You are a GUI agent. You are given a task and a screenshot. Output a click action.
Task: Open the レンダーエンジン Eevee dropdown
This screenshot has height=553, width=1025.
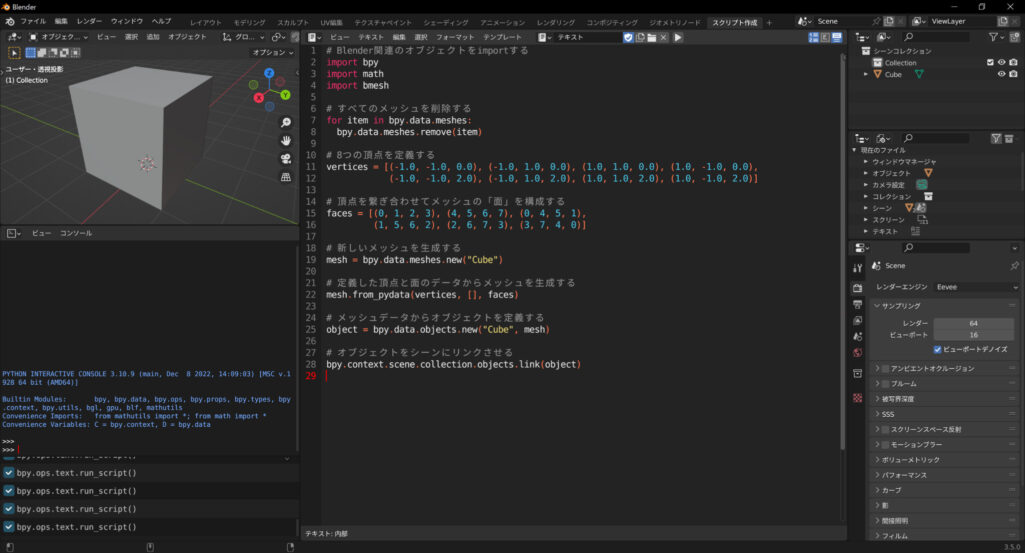click(977, 287)
